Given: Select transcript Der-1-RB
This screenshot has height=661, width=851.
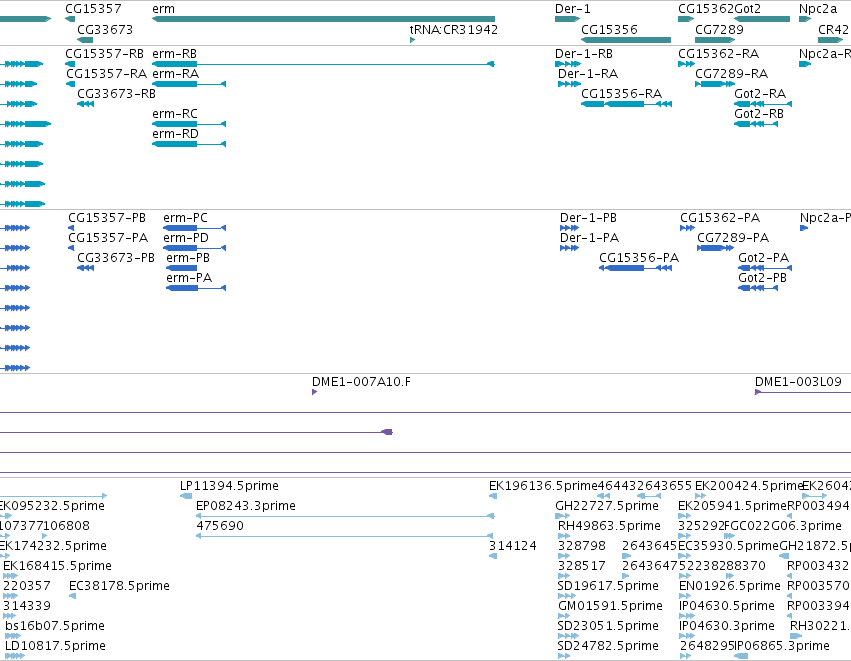Looking at the screenshot, I should (x=583, y=54).
